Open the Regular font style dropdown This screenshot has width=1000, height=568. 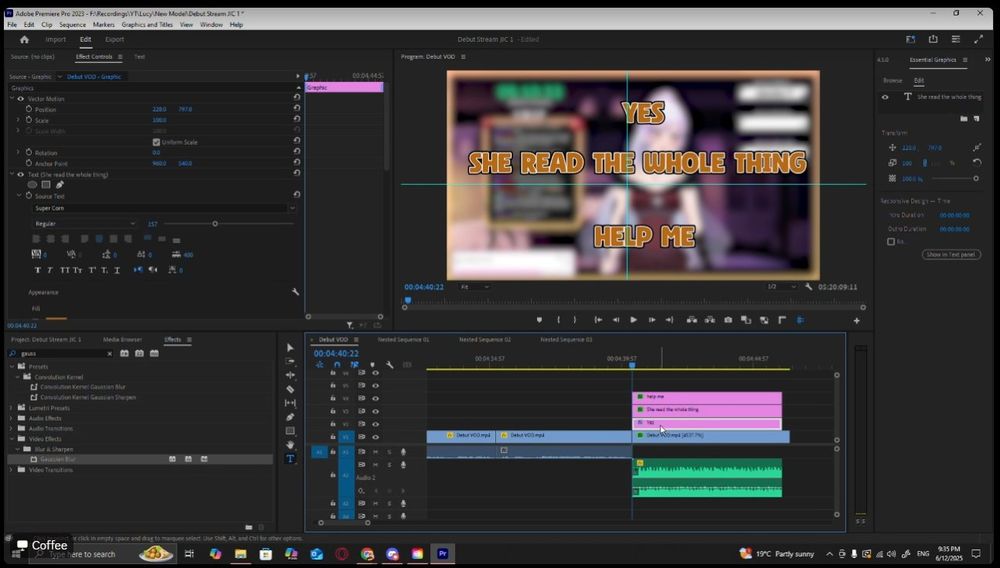coord(85,224)
